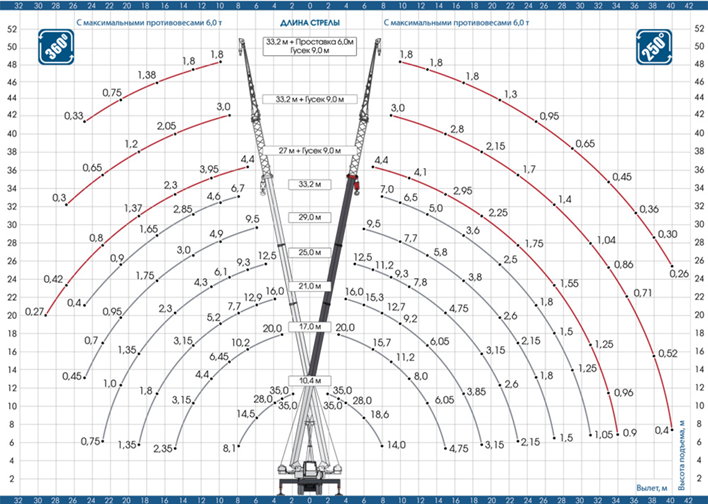Viewport: 708px width, 504px height.
Task: Click the load value 1,37
Action: point(133,209)
